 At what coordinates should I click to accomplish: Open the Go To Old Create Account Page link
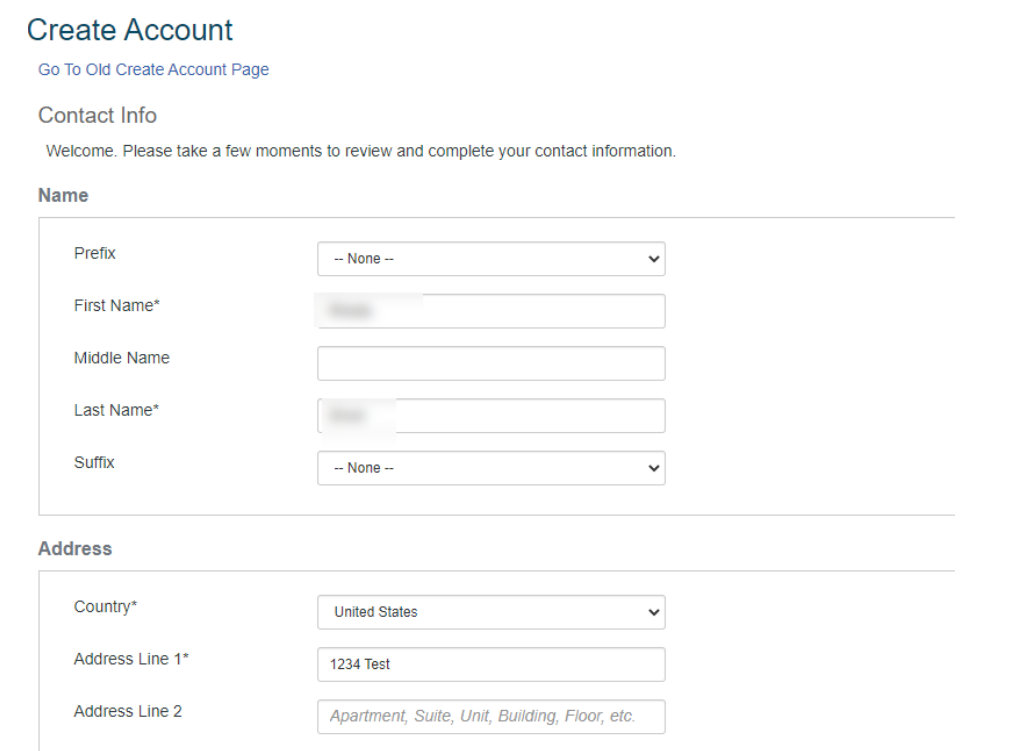[x=153, y=70]
